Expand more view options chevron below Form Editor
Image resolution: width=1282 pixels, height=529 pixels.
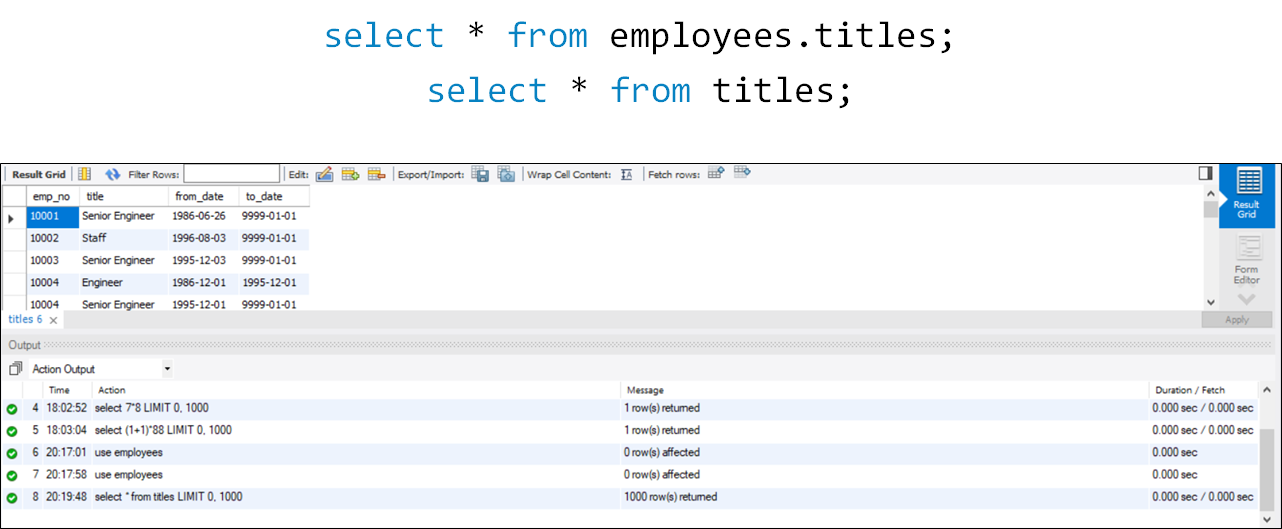click(1246, 299)
